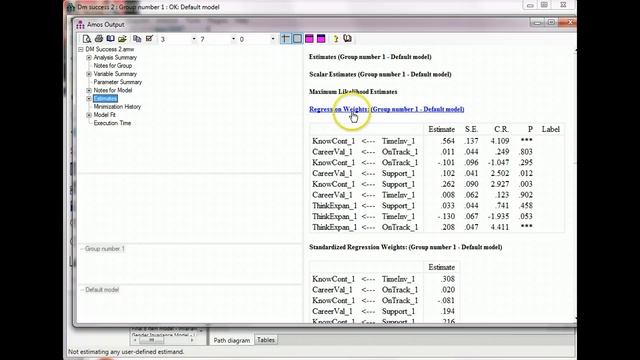Select Notes for Group in the tree
This screenshot has height=360, width=640.
(113, 66)
